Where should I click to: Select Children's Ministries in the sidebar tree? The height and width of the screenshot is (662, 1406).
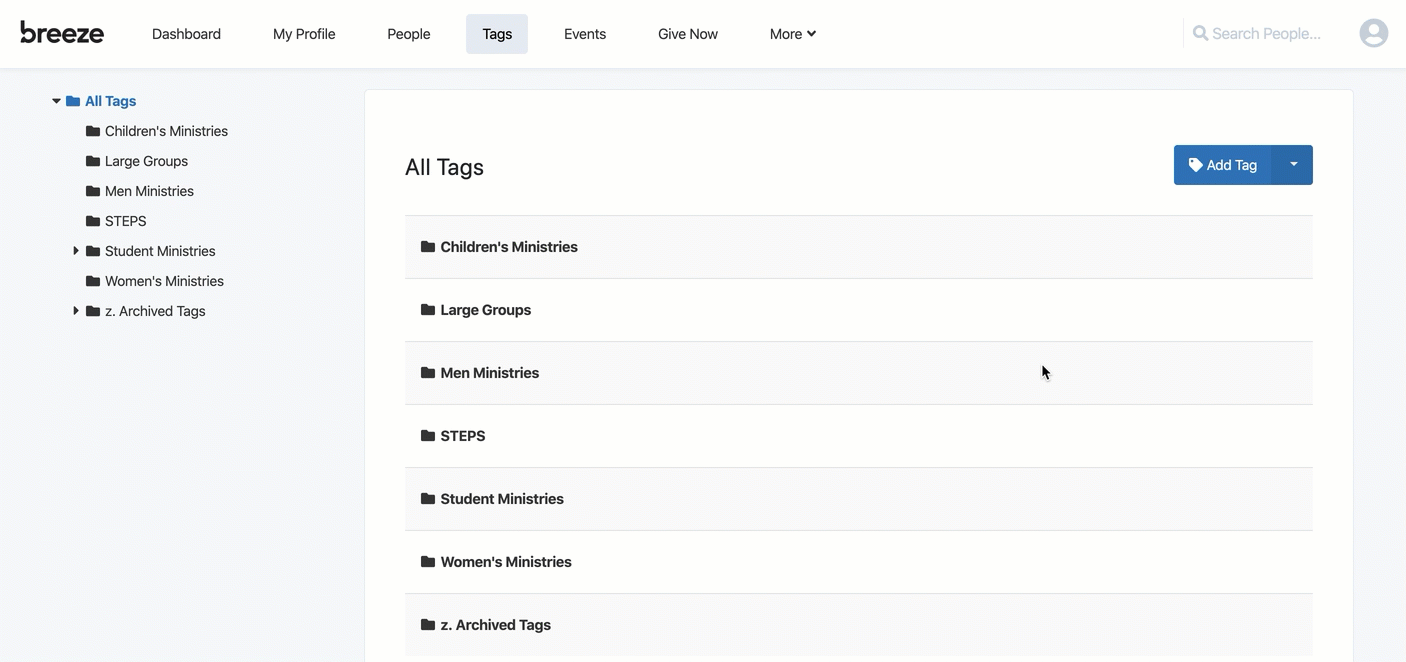[166, 131]
